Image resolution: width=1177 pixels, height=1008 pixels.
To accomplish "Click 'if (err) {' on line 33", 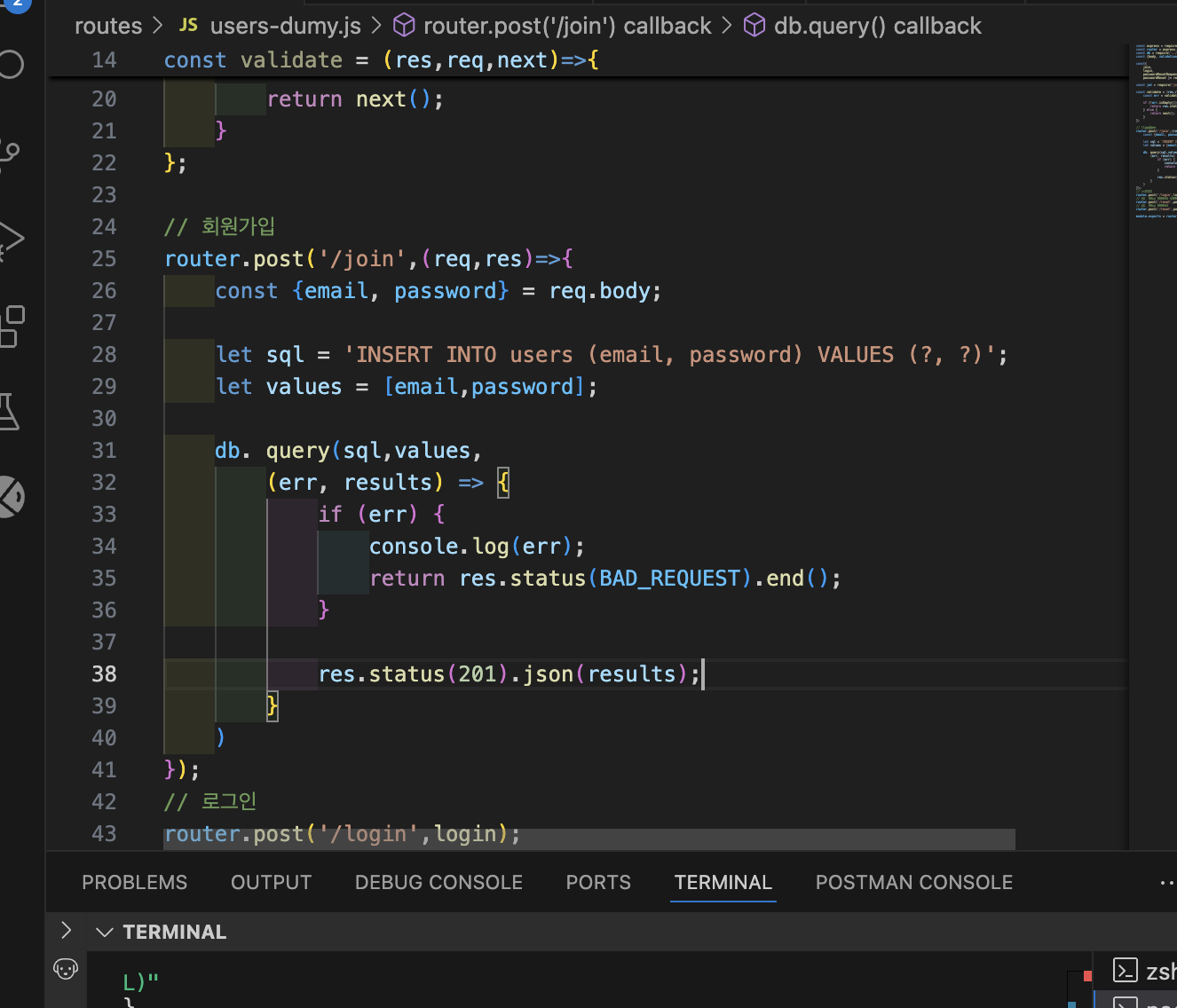I will pos(382,515).
